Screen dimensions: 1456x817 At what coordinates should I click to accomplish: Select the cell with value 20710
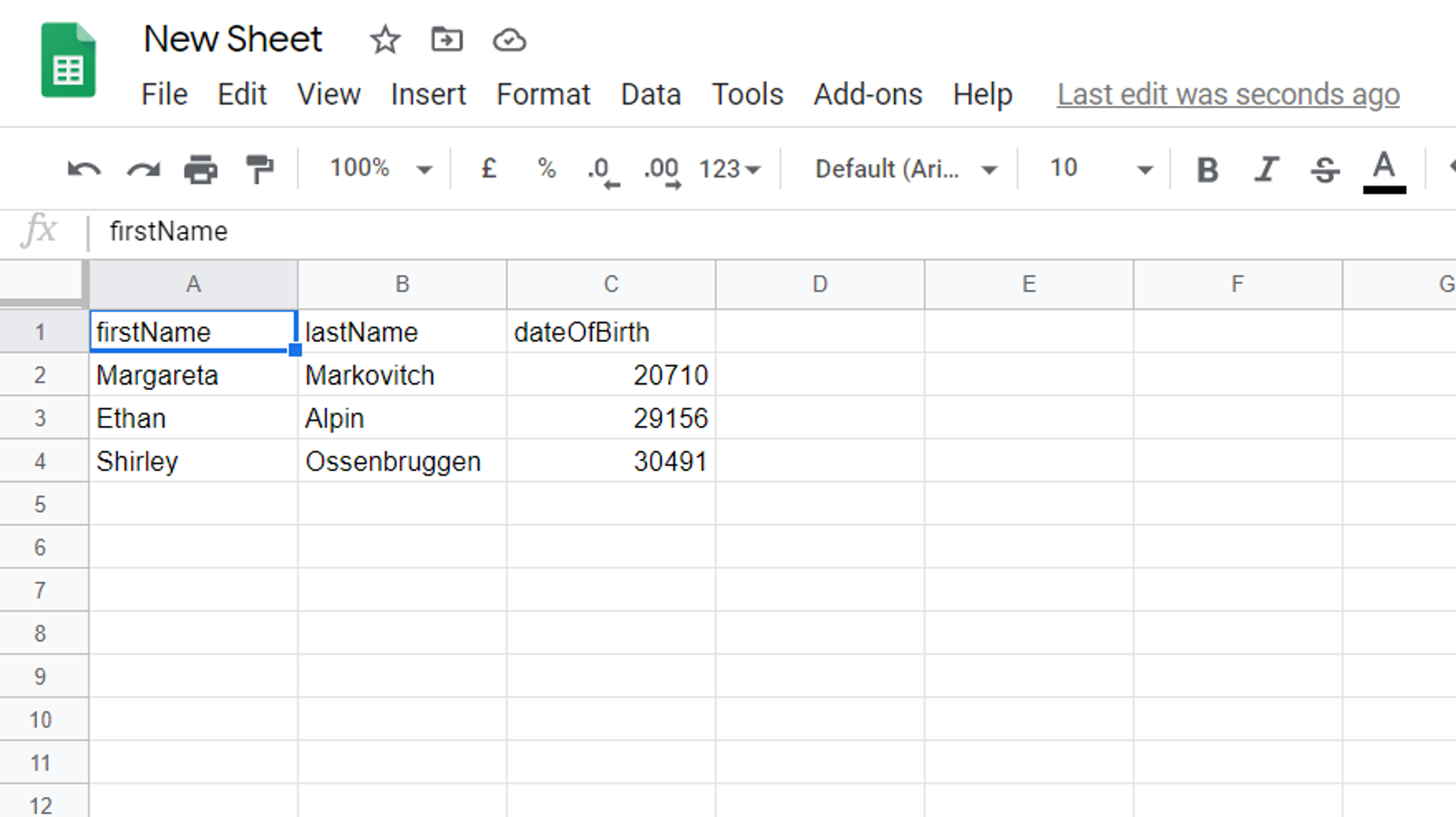point(611,375)
